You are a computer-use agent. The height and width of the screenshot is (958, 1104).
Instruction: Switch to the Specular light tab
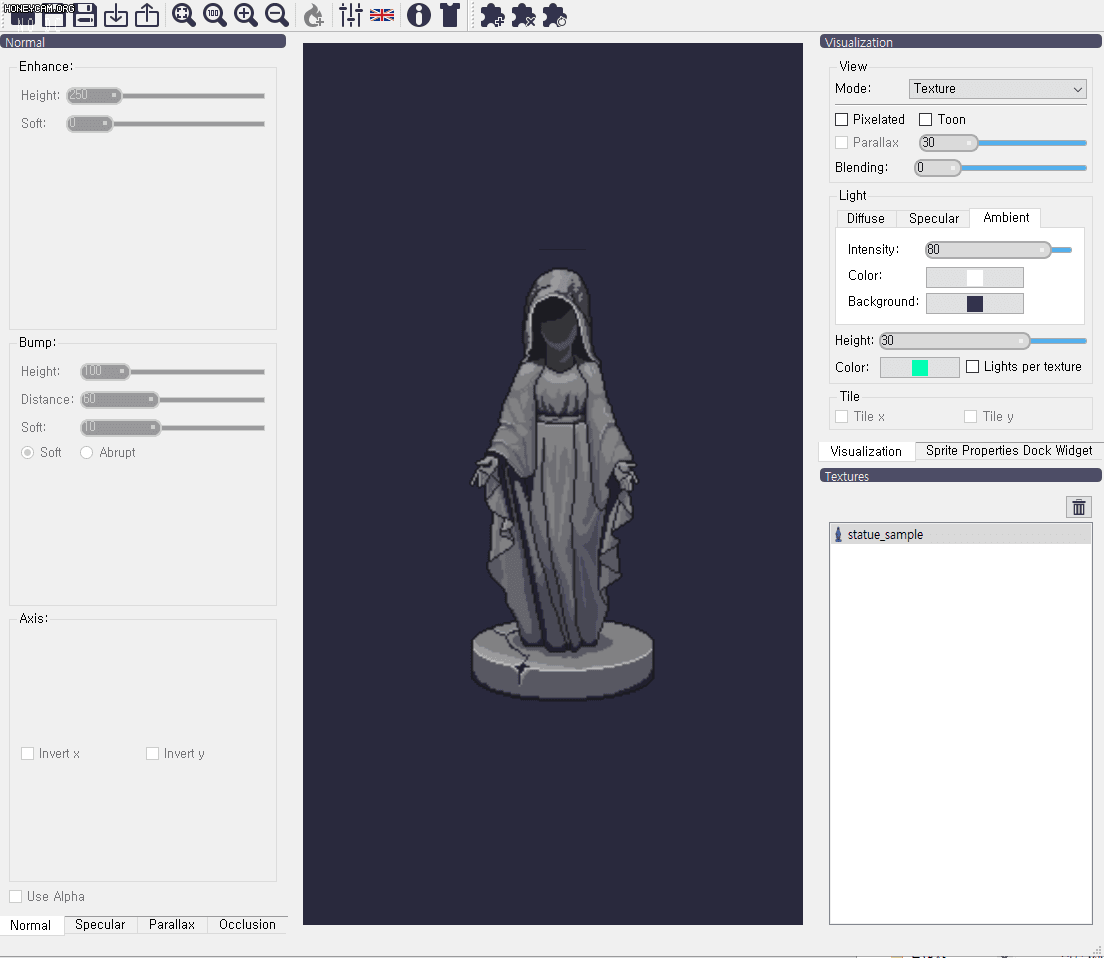pyautogui.click(x=934, y=218)
